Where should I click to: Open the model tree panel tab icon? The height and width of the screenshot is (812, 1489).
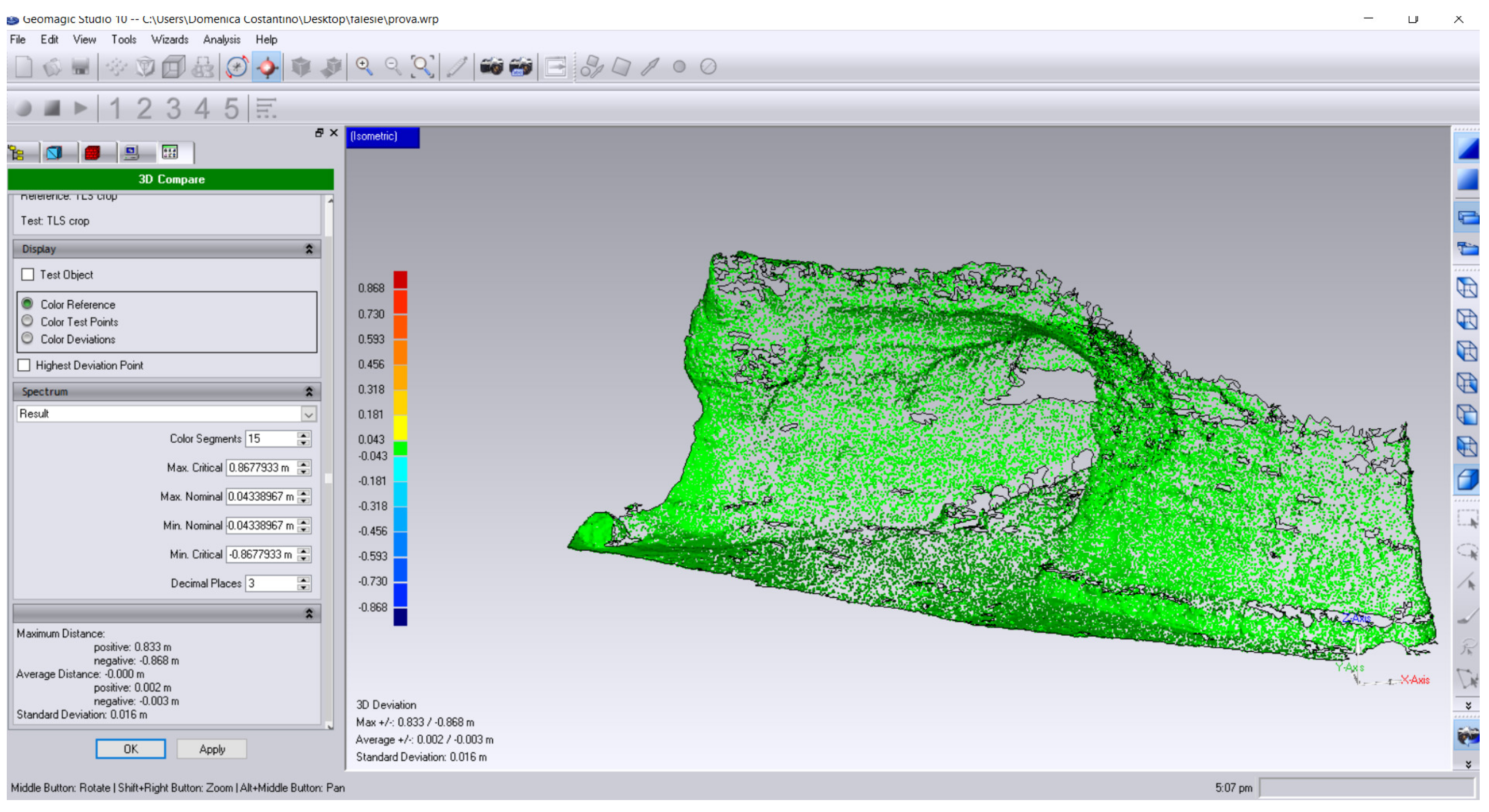tap(17, 153)
